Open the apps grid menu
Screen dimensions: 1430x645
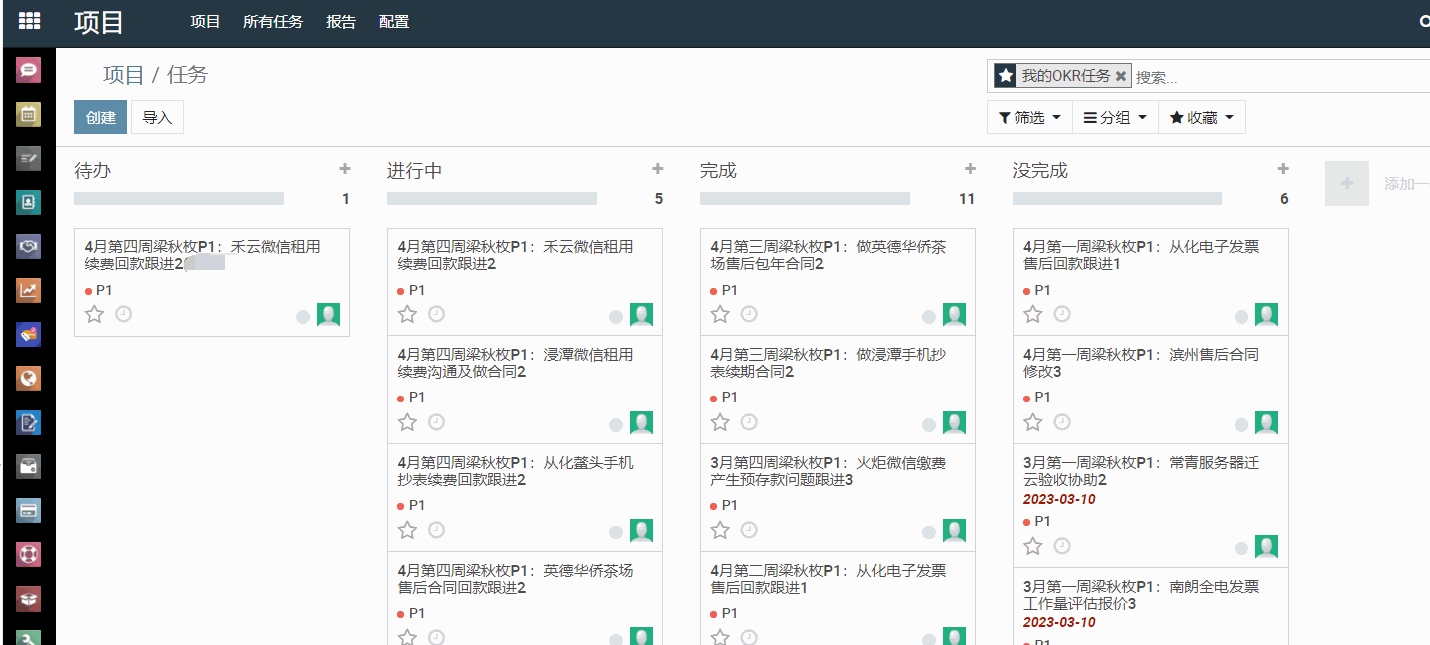30,21
